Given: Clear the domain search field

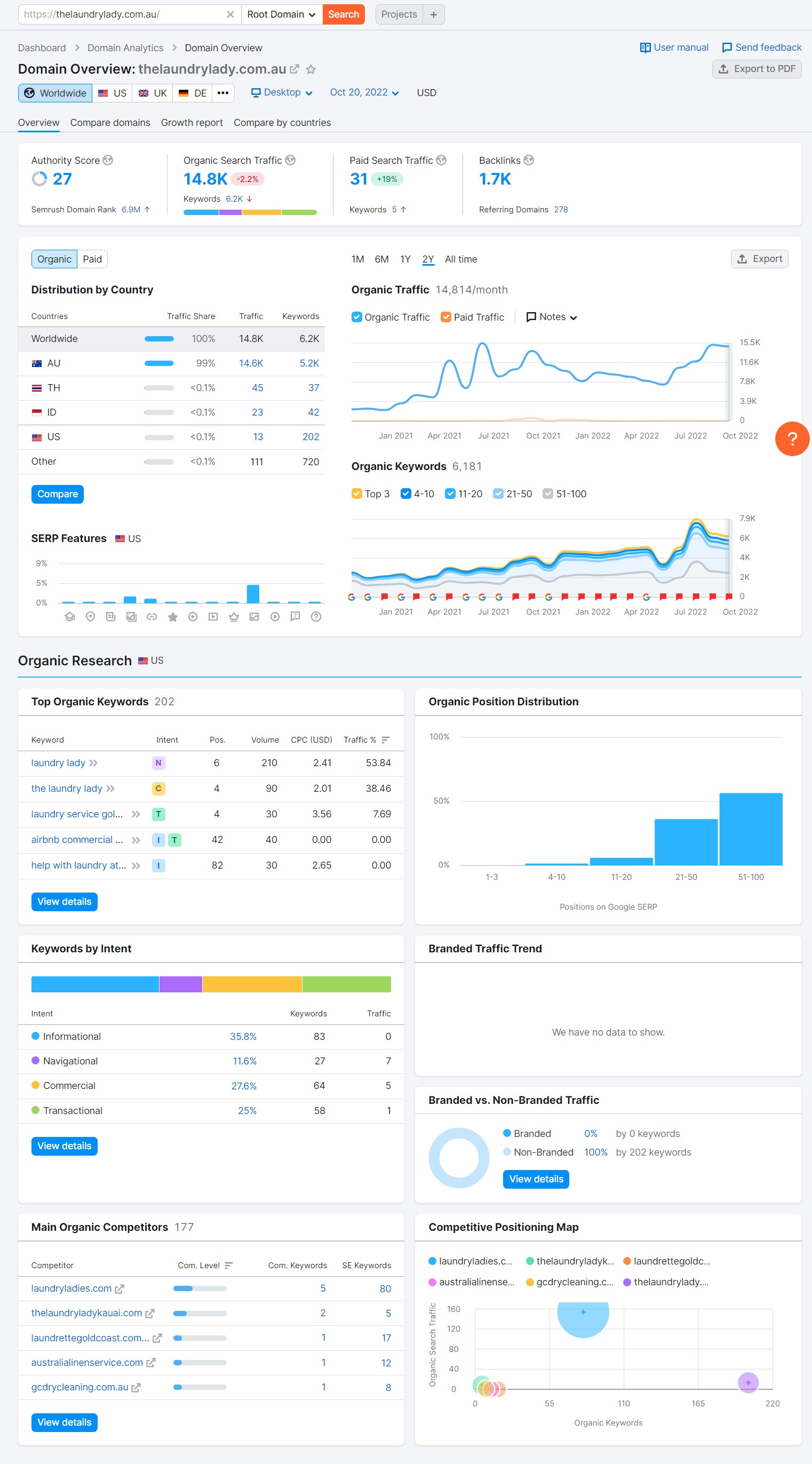Looking at the screenshot, I should pyautogui.click(x=230, y=14).
